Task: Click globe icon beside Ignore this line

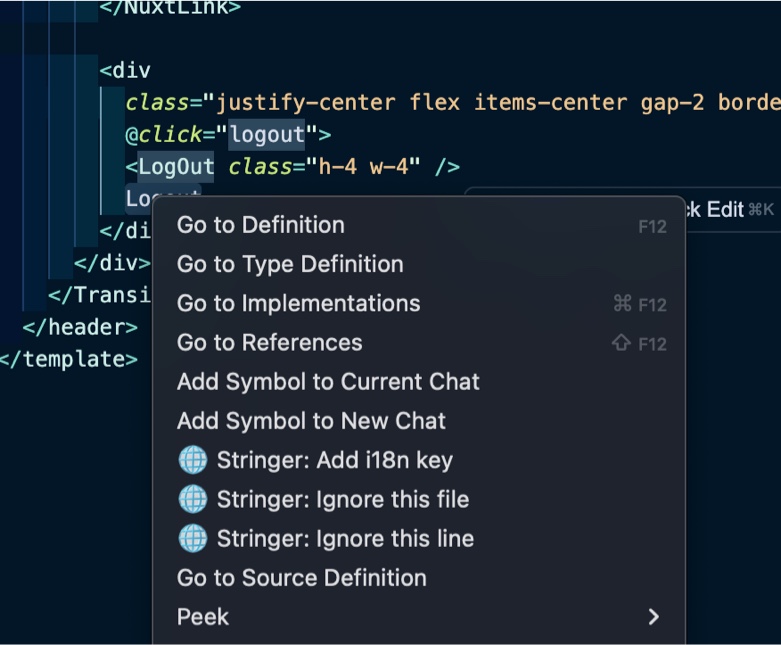Action: pyautogui.click(x=193, y=538)
